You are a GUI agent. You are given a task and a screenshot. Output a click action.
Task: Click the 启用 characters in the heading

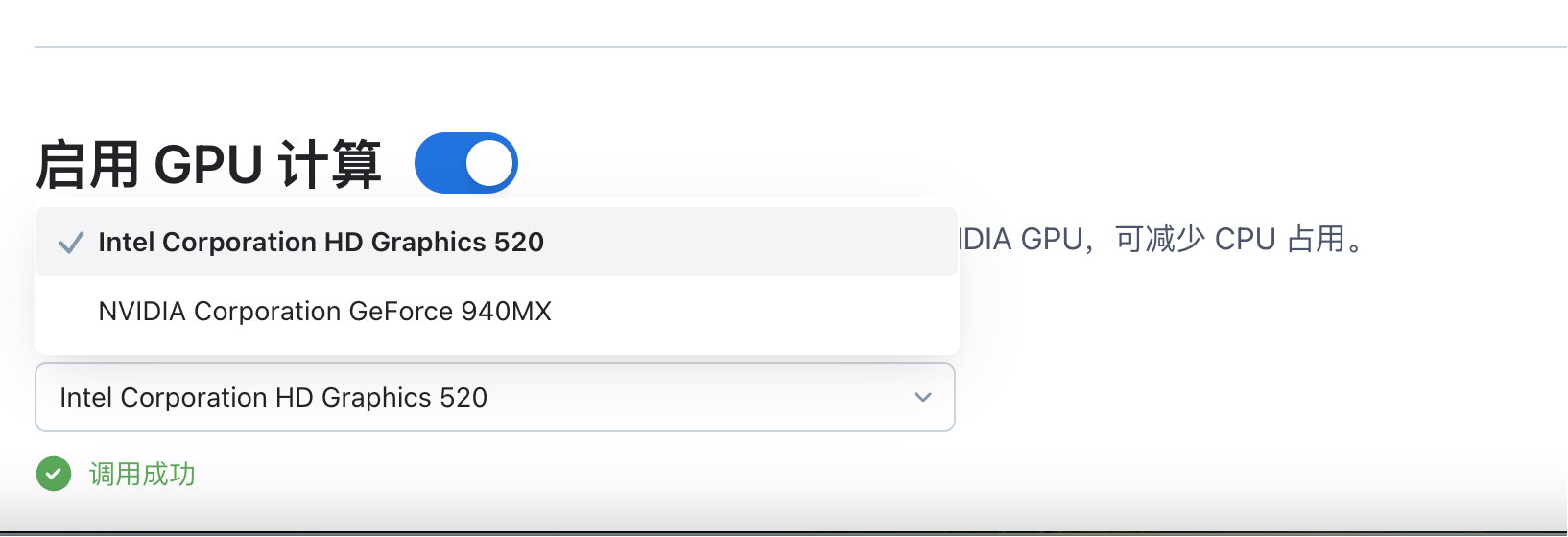(88, 164)
